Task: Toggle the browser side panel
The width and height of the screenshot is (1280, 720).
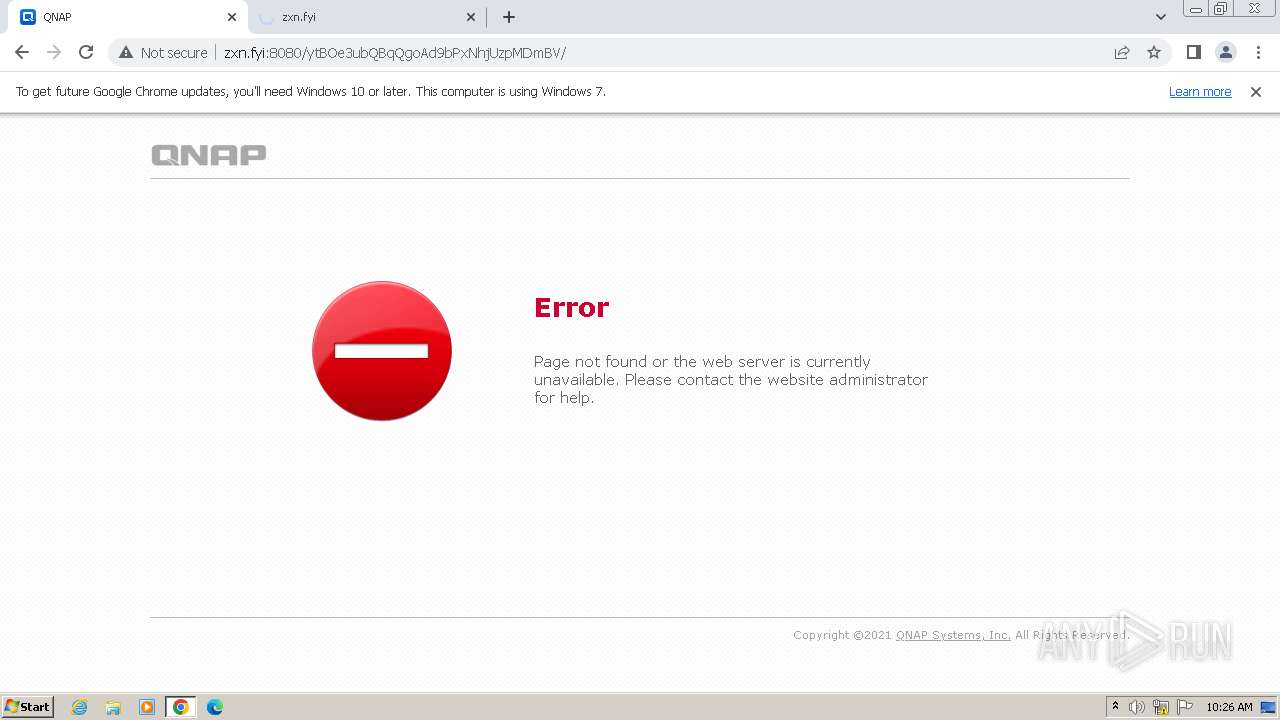Action: click(x=1193, y=52)
